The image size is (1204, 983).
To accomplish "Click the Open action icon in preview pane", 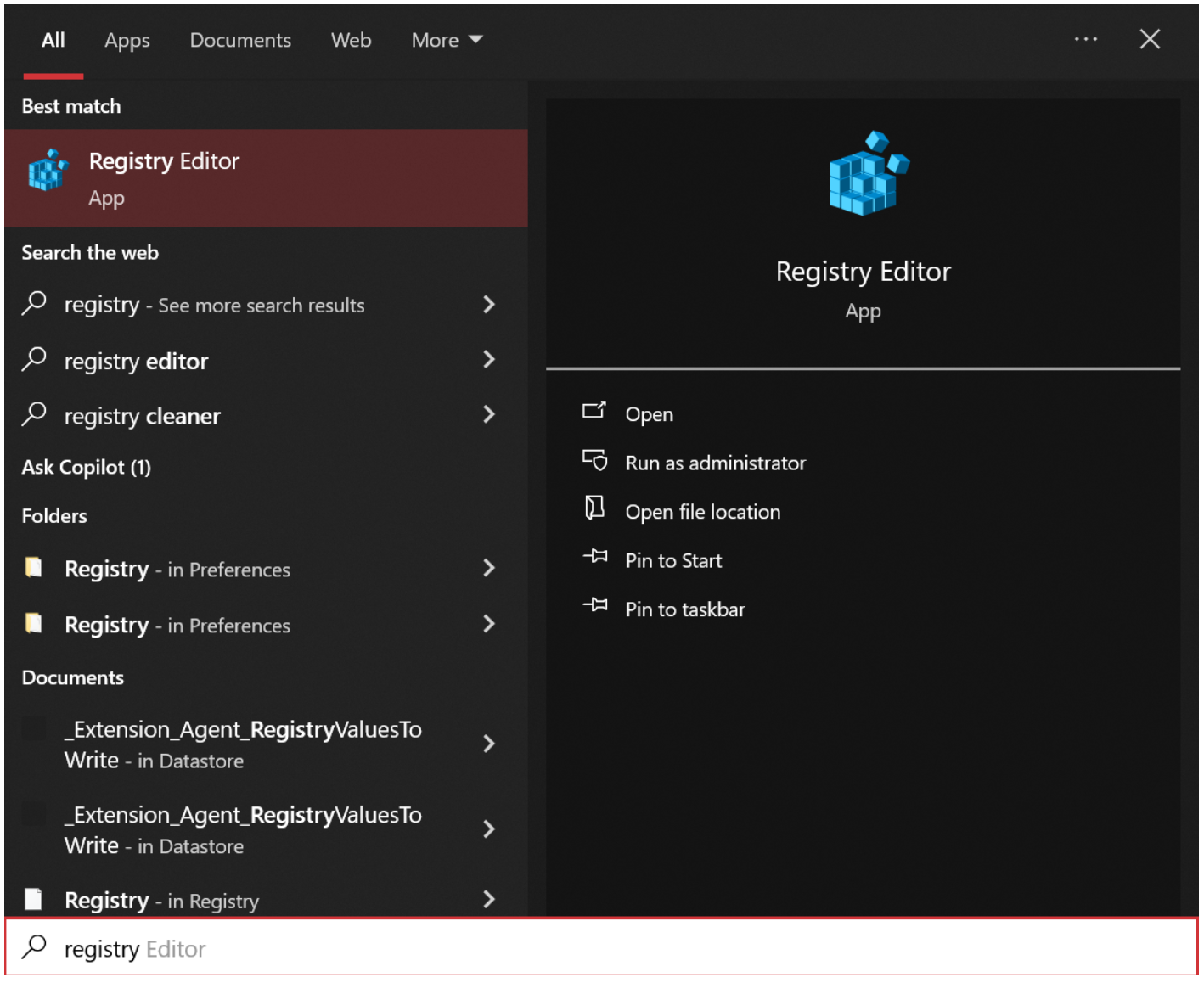I will [594, 412].
